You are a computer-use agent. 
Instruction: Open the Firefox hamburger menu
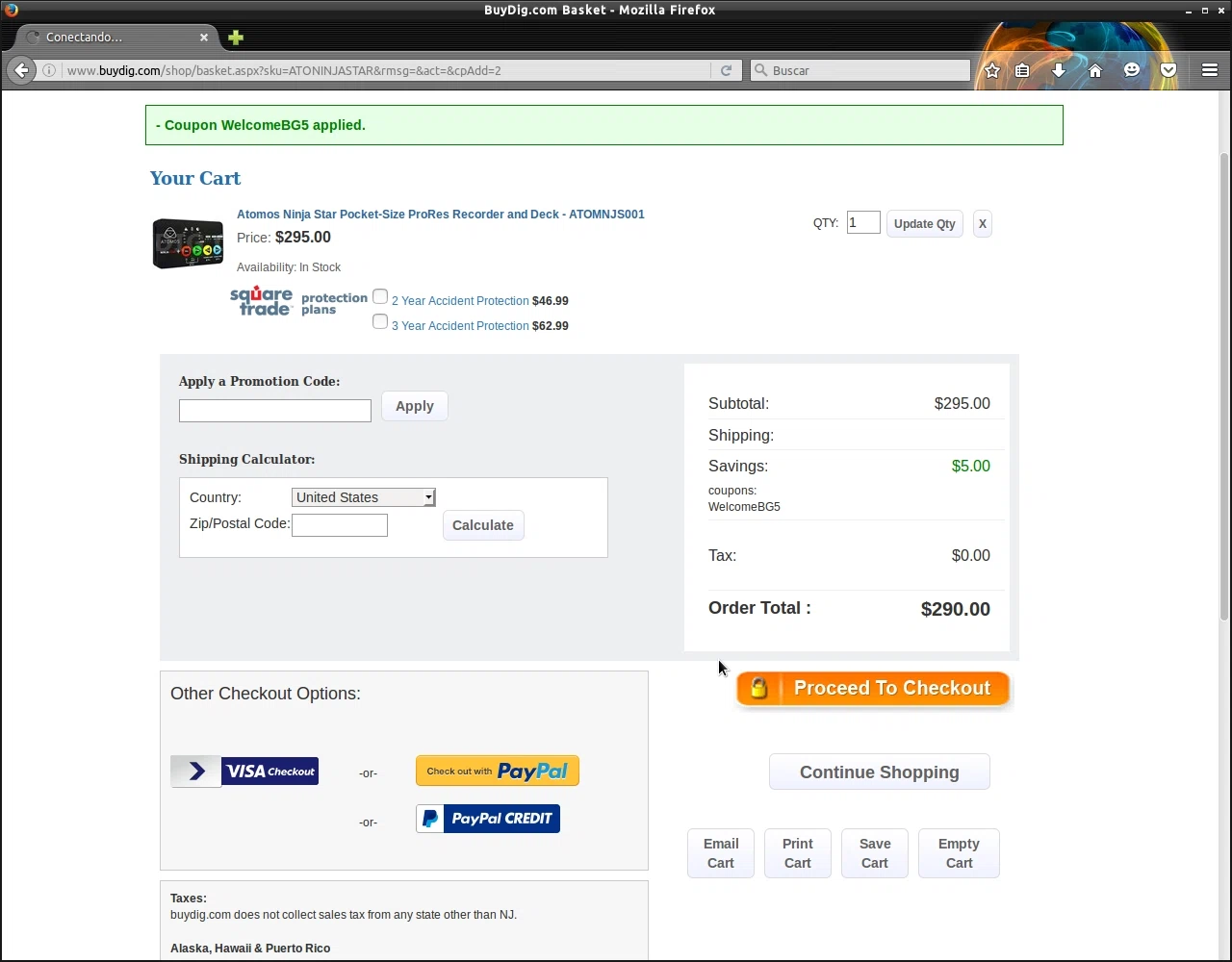coord(1210,70)
